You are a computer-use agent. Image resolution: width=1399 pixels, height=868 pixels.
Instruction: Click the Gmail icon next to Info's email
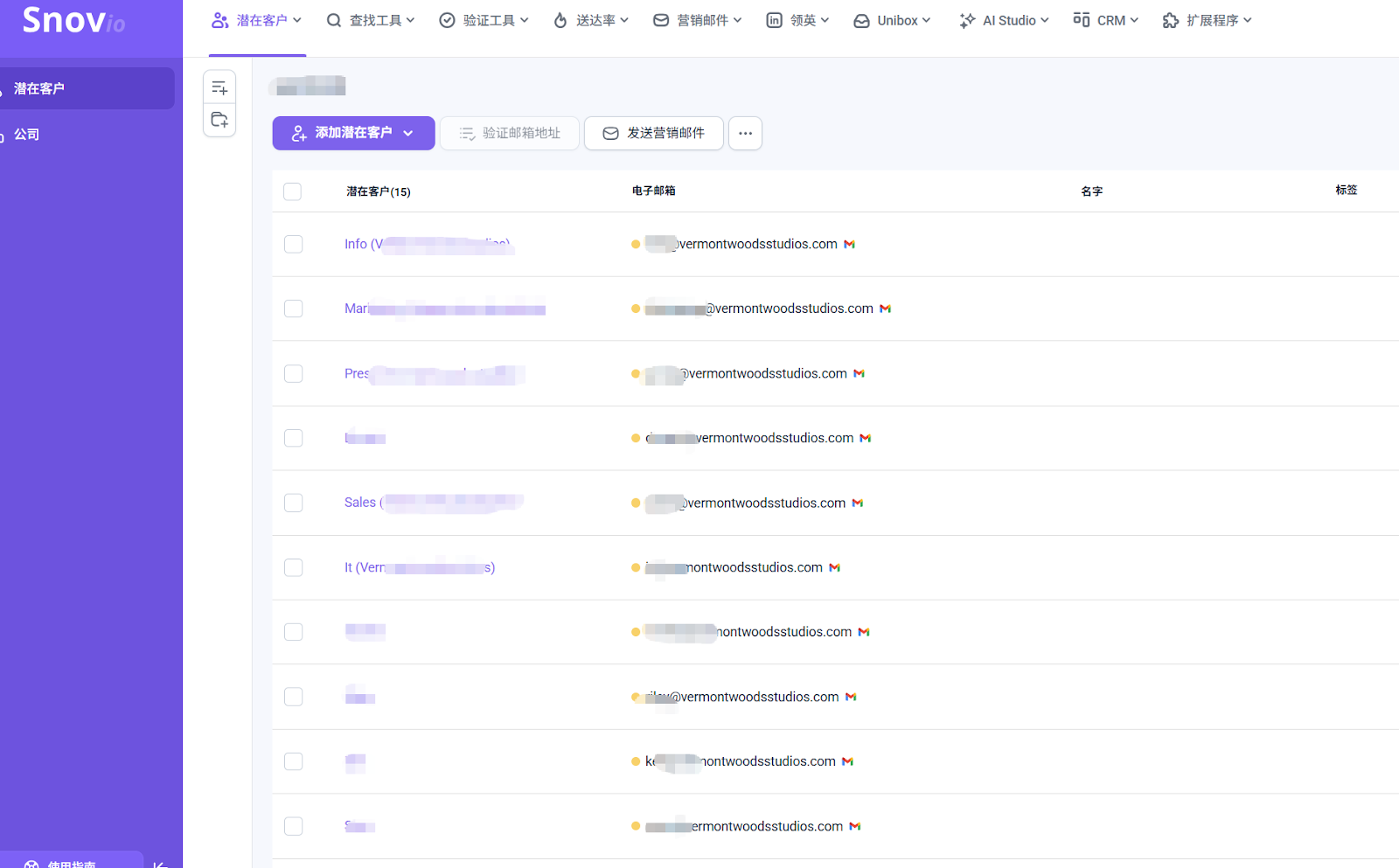pos(849,244)
